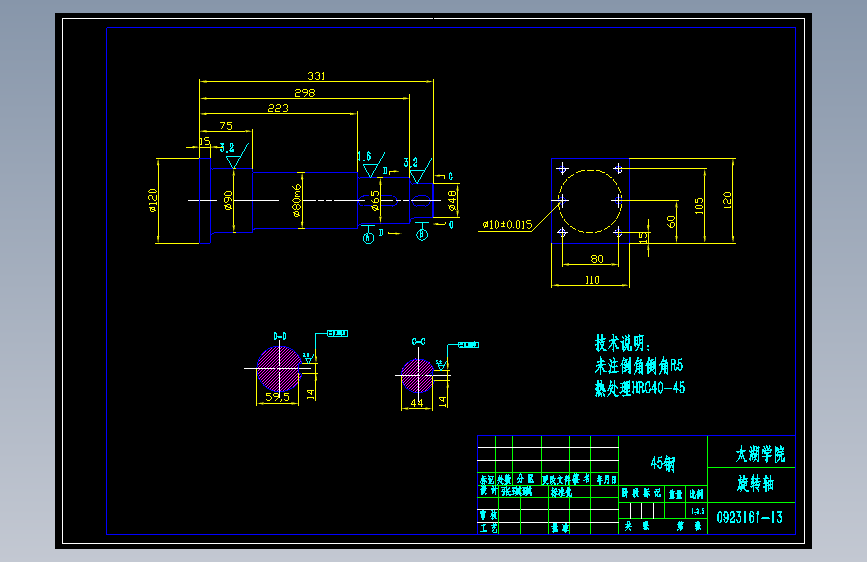Select the ø120 flange diameter text
This screenshot has width=867, height=562.
[153, 200]
